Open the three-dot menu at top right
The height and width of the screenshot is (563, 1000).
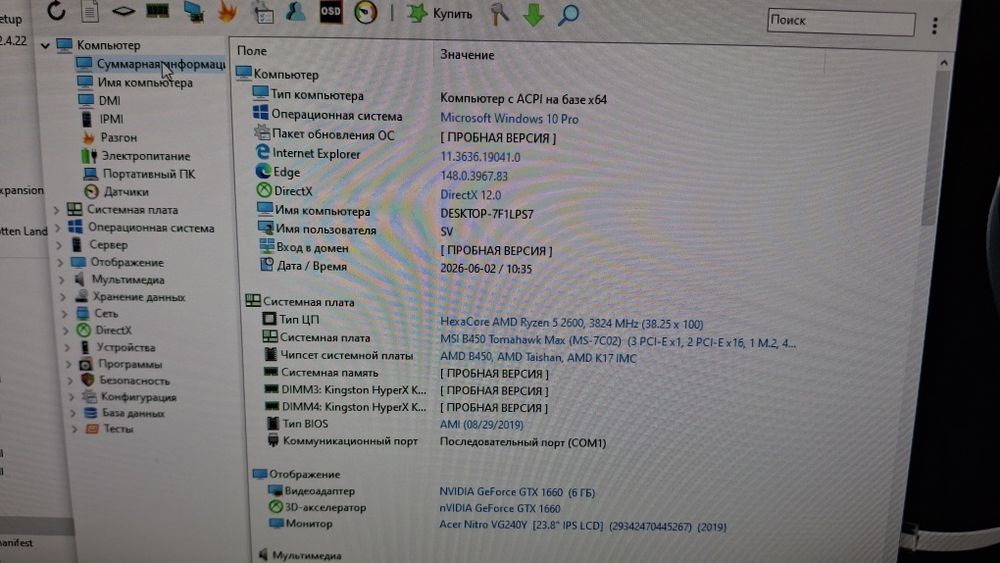934,26
